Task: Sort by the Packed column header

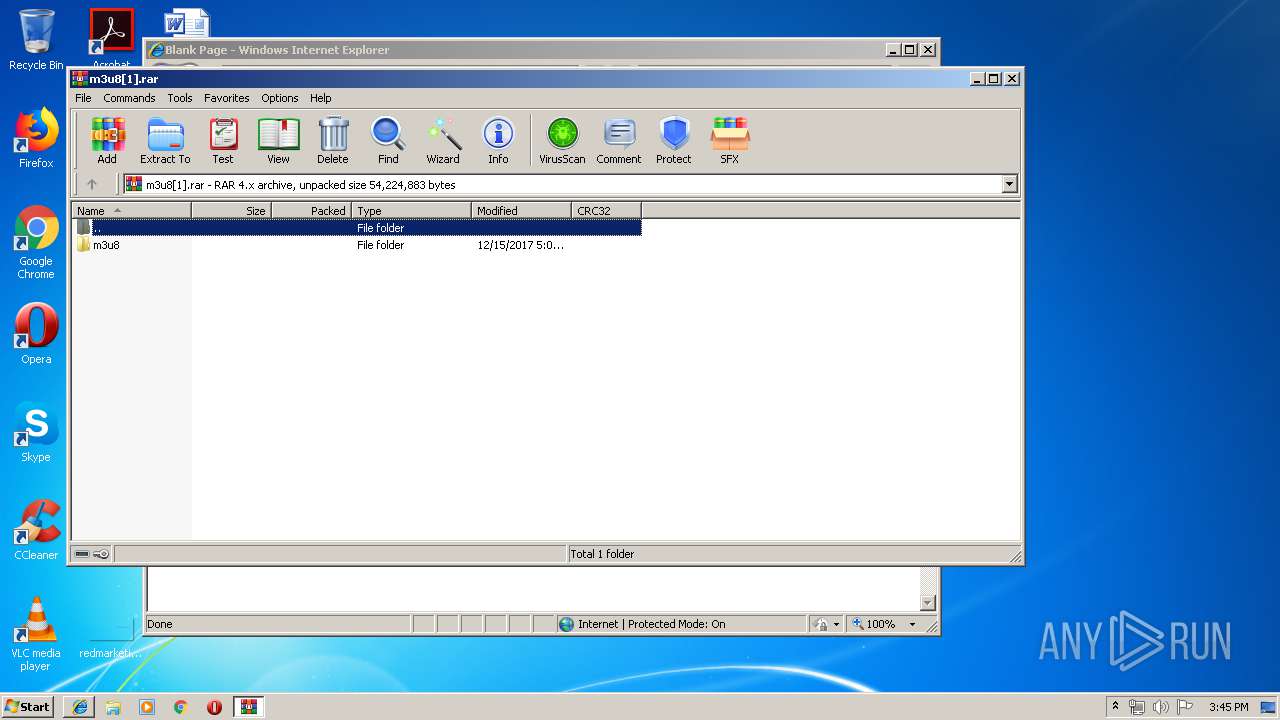Action: tap(311, 210)
